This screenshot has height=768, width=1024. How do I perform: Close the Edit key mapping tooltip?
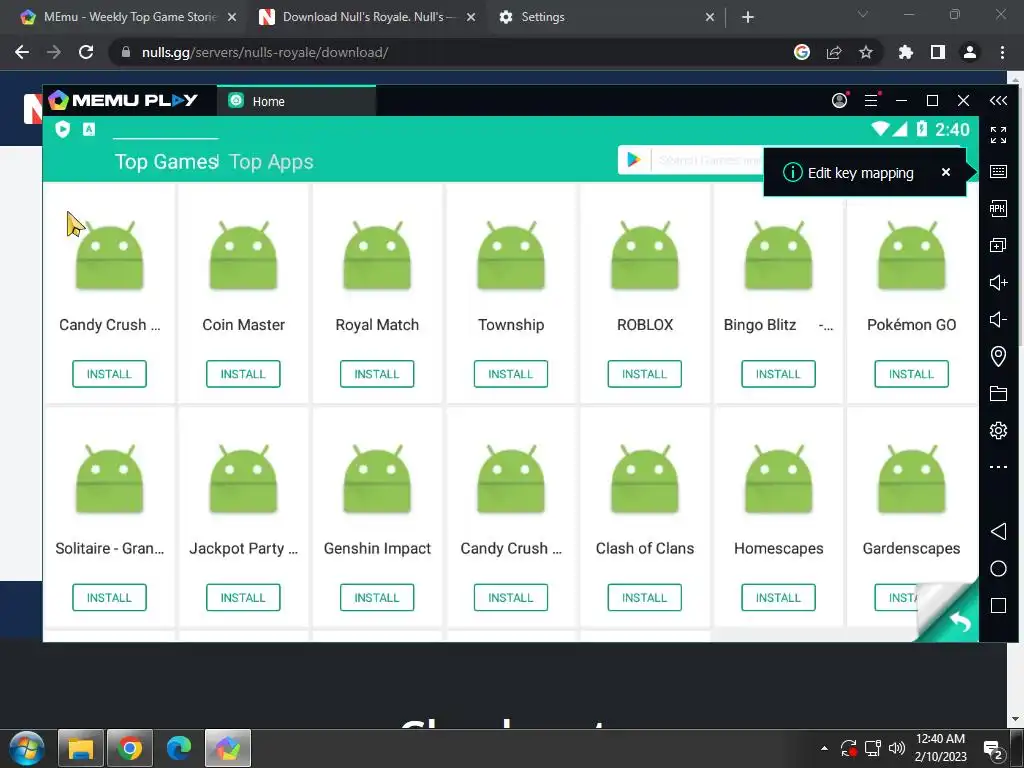pyautogui.click(x=945, y=172)
